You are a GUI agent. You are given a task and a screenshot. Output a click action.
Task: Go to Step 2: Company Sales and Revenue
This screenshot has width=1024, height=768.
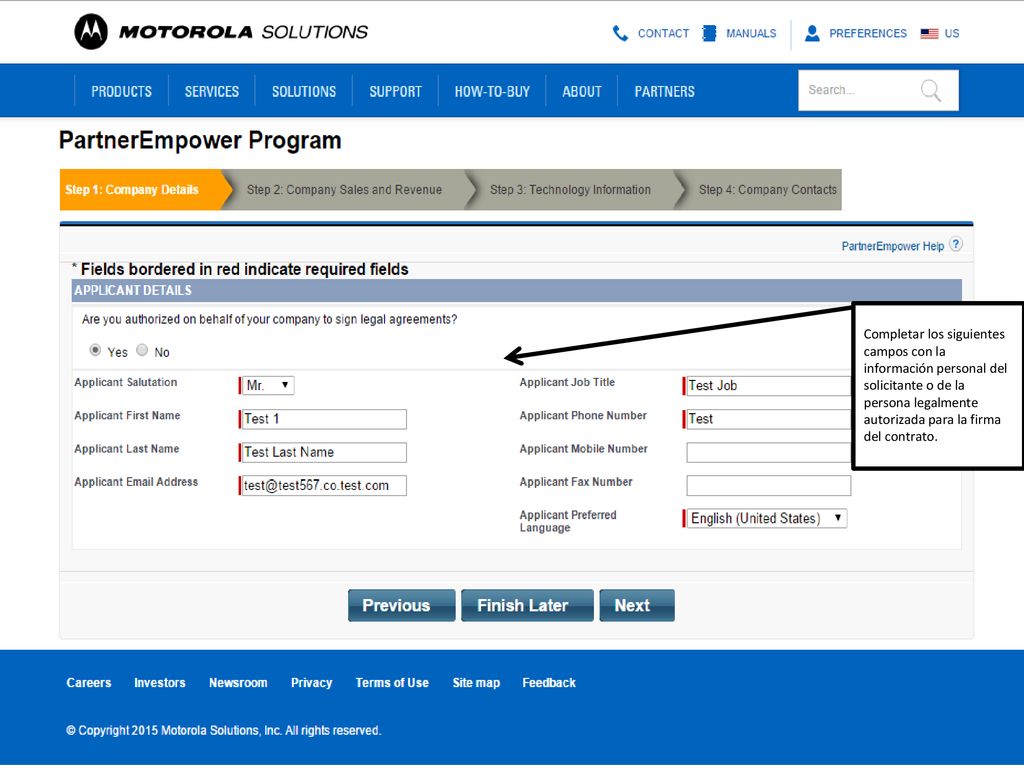(x=344, y=189)
